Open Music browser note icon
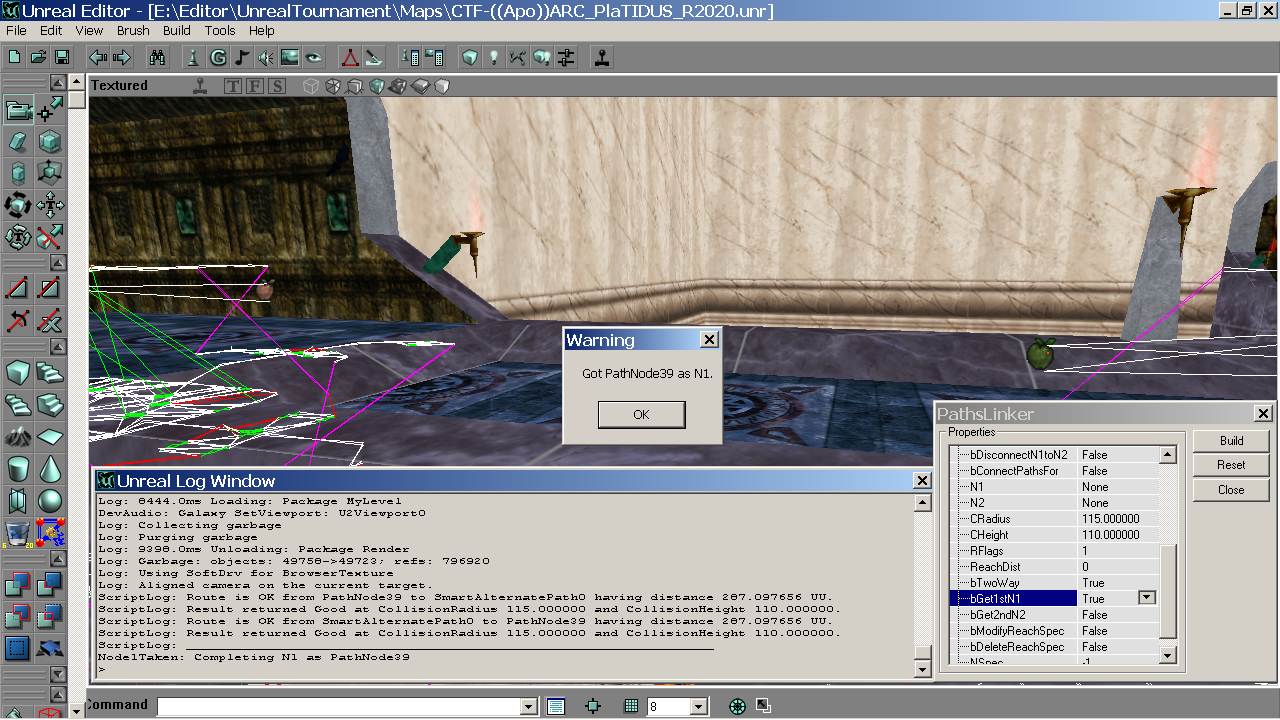Viewport: 1280px width, 720px height. 242,57
